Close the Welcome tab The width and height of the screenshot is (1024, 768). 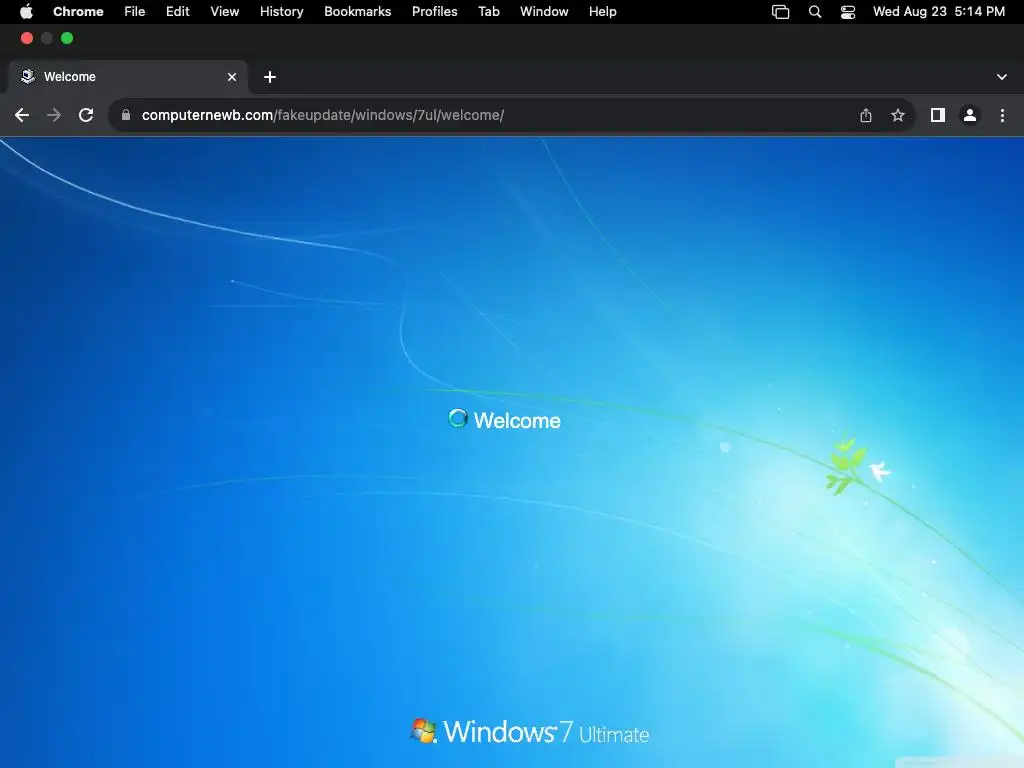pyautogui.click(x=232, y=77)
